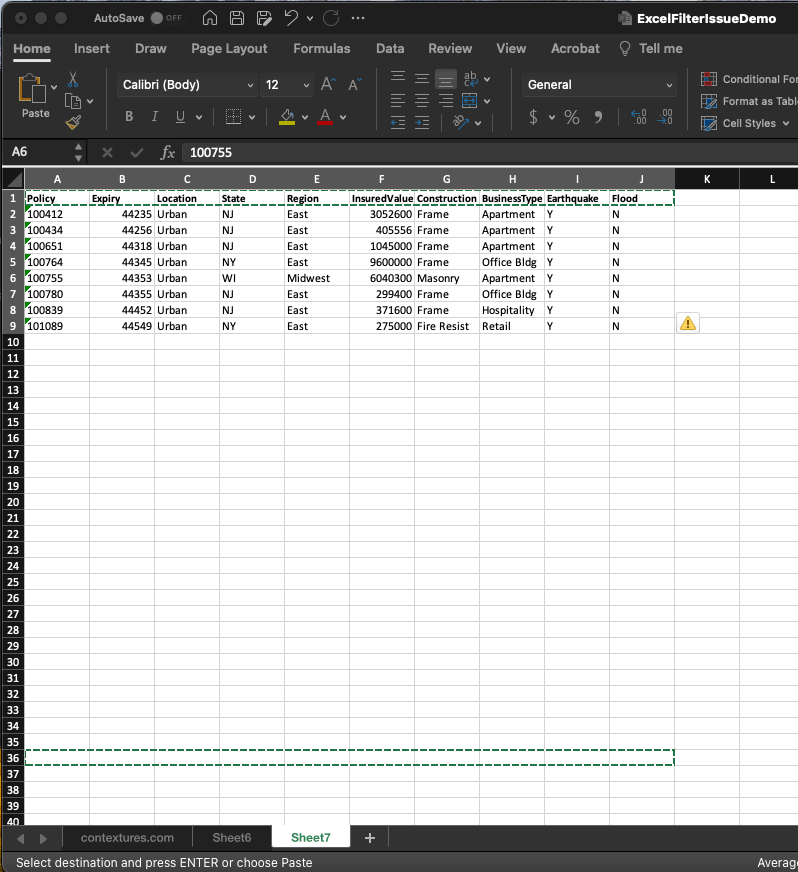Click the Save floppy disk icon

tap(237, 18)
